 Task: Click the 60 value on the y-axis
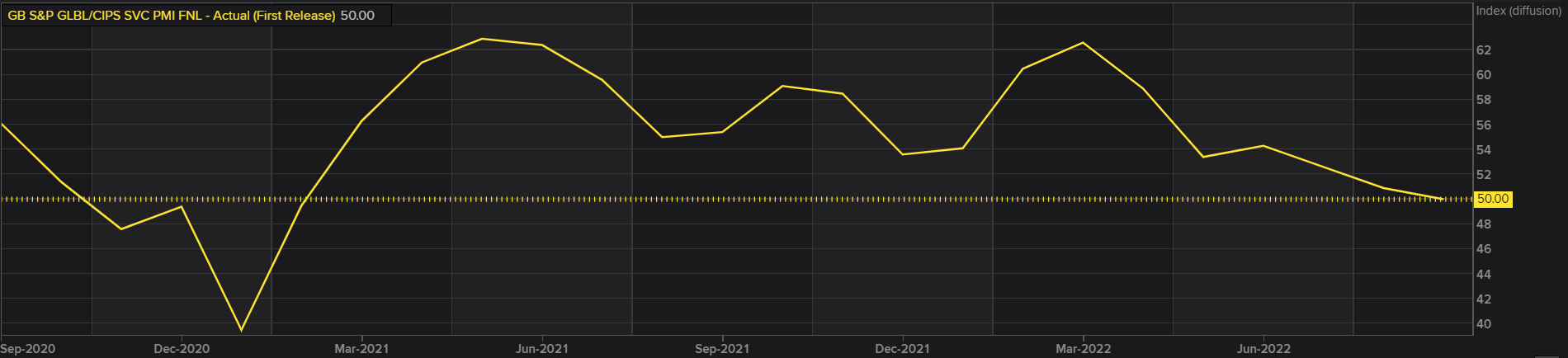point(1484,75)
